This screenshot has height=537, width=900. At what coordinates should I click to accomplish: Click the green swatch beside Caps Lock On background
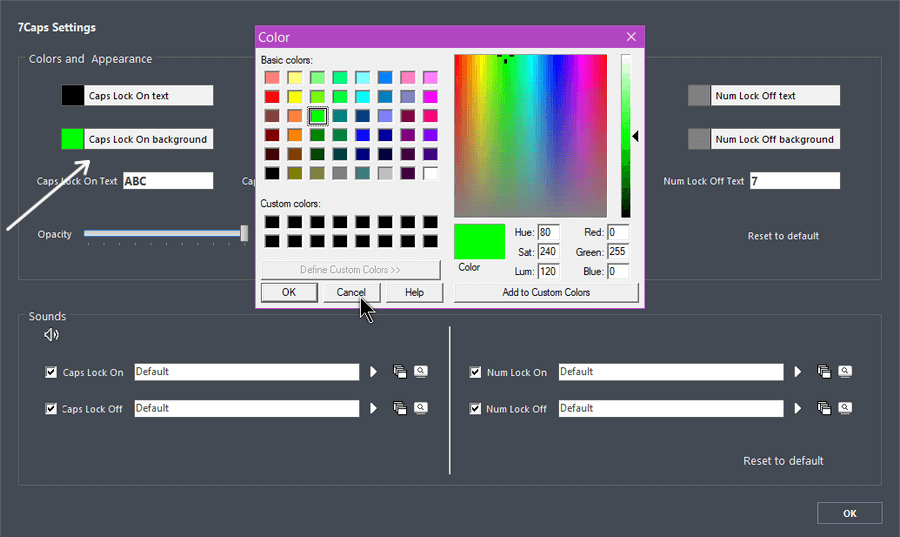(x=73, y=139)
